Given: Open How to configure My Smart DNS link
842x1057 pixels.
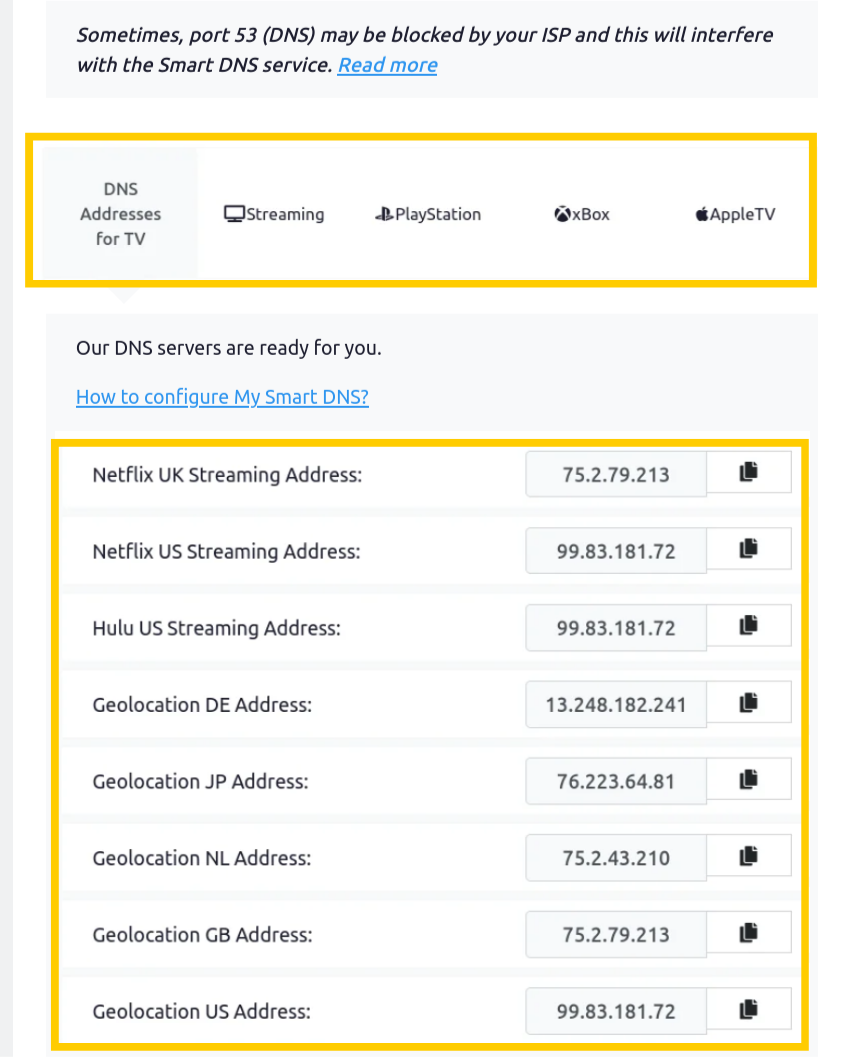Looking at the screenshot, I should click(x=222, y=397).
